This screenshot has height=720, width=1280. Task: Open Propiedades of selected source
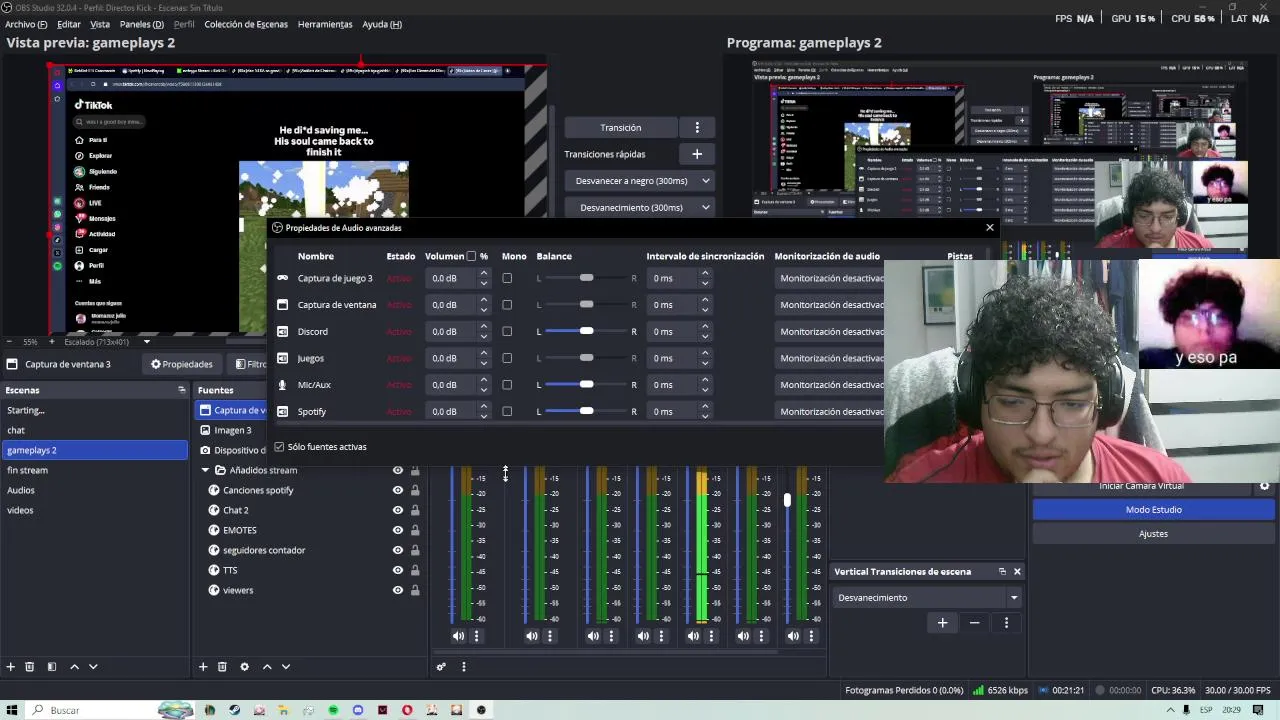coord(182,364)
